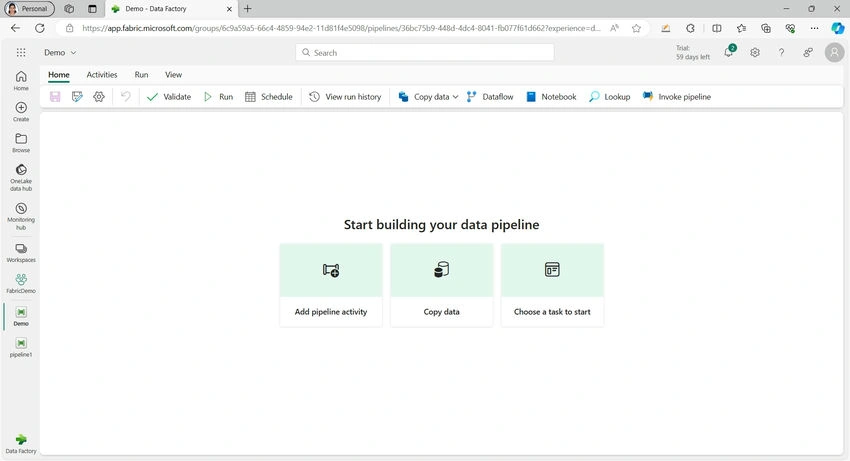Viewport: 850px width, 461px height.
Task: Click the Copy data card
Action: coord(441,285)
